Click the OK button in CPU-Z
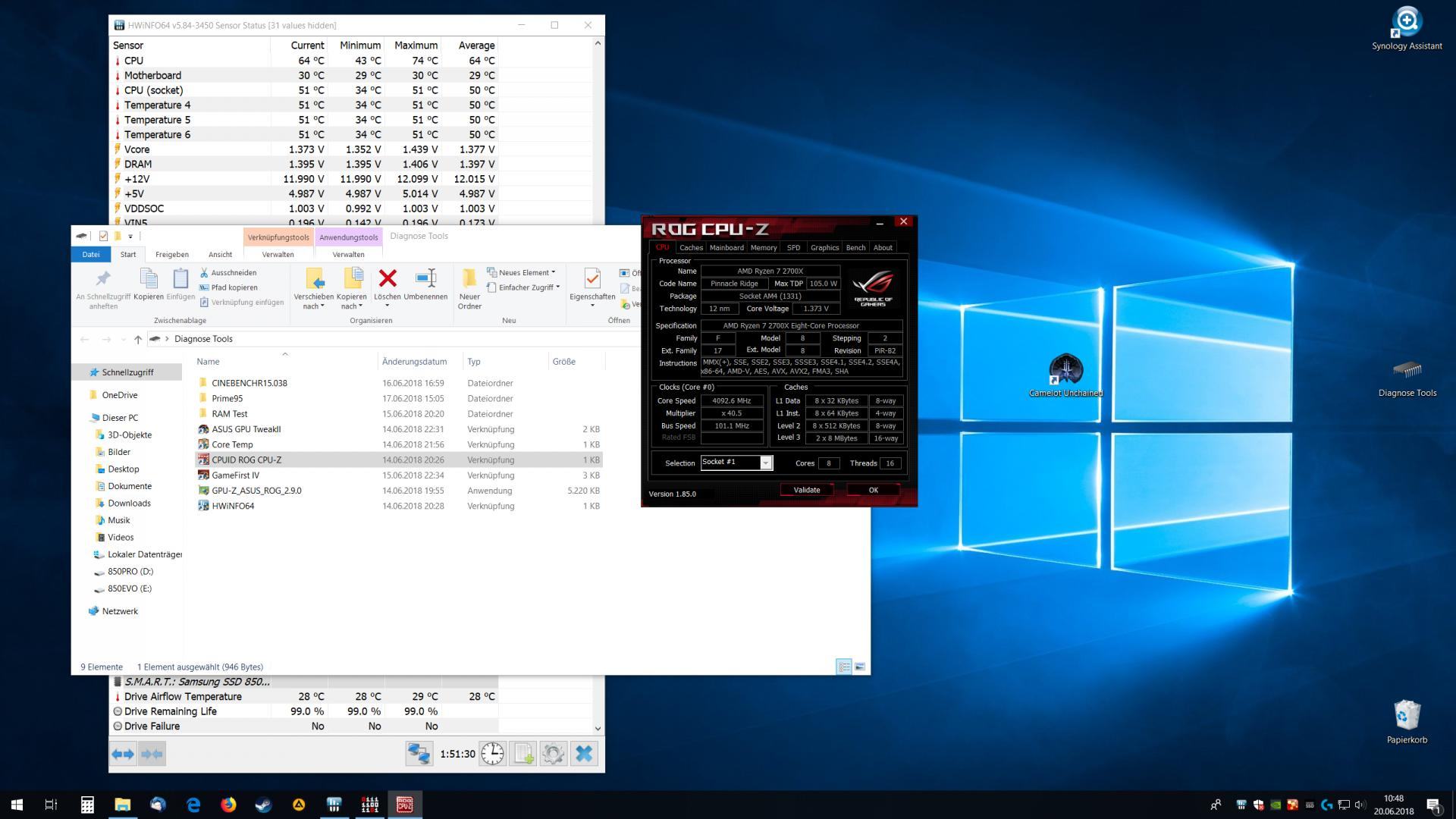The image size is (1456, 819). point(873,490)
